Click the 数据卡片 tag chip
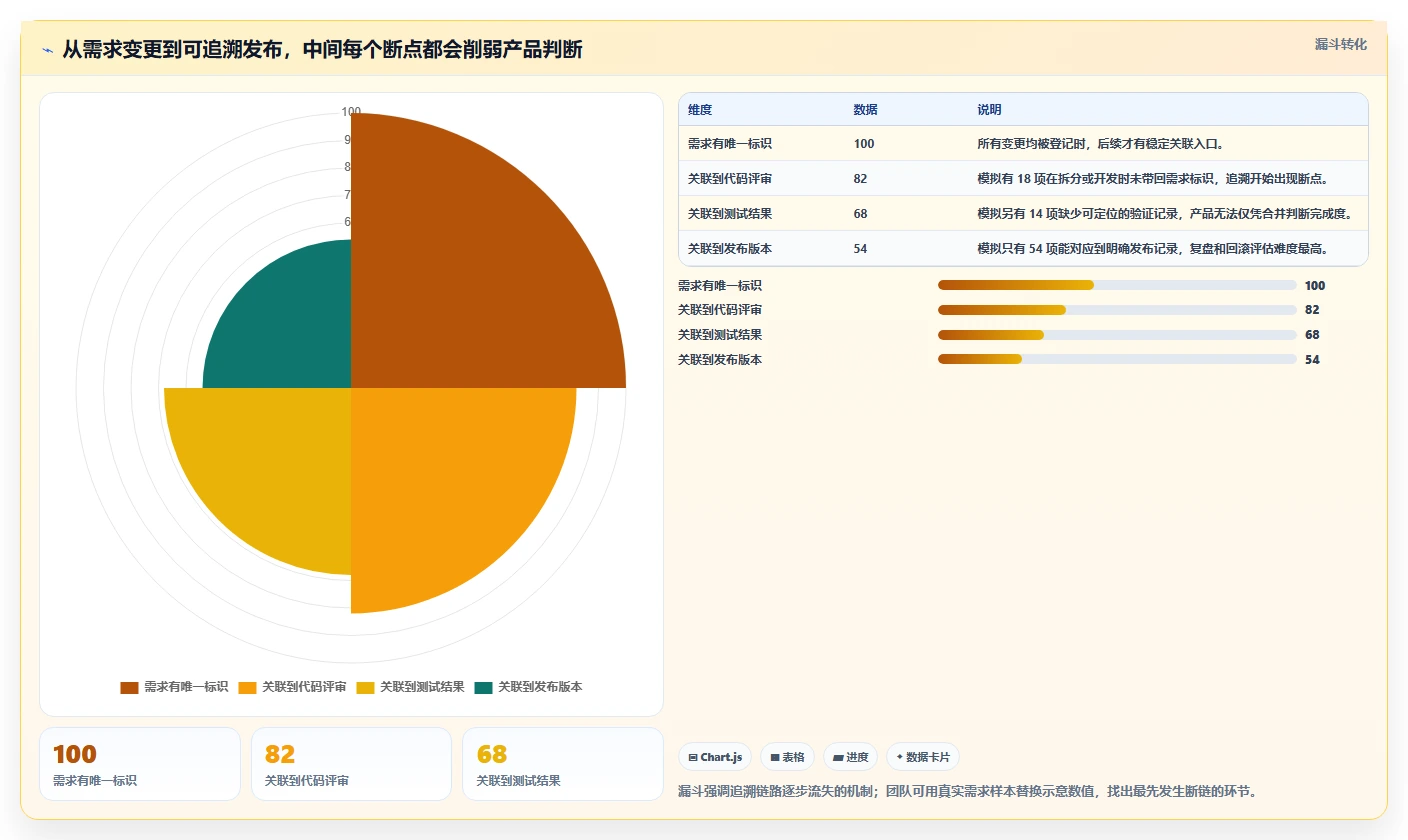This screenshot has height=840, width=1408. (x=923, y=757)
